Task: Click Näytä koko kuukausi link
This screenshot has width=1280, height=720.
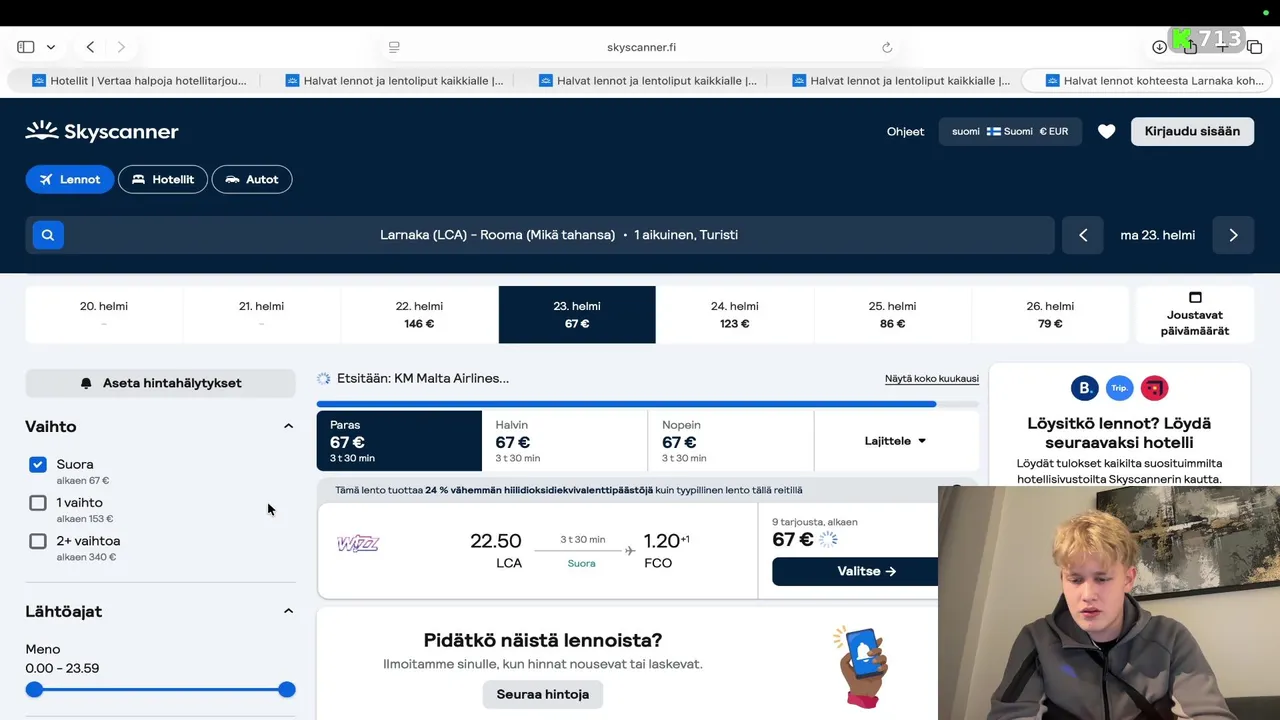Action: (932, 379)
